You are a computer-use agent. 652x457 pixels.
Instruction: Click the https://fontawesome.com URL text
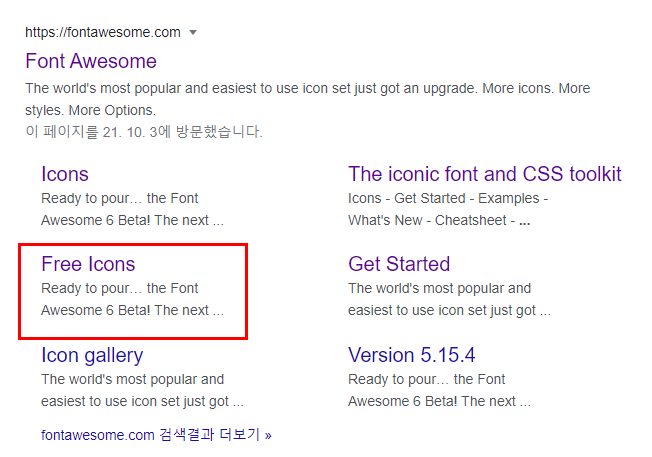(103, 32)
